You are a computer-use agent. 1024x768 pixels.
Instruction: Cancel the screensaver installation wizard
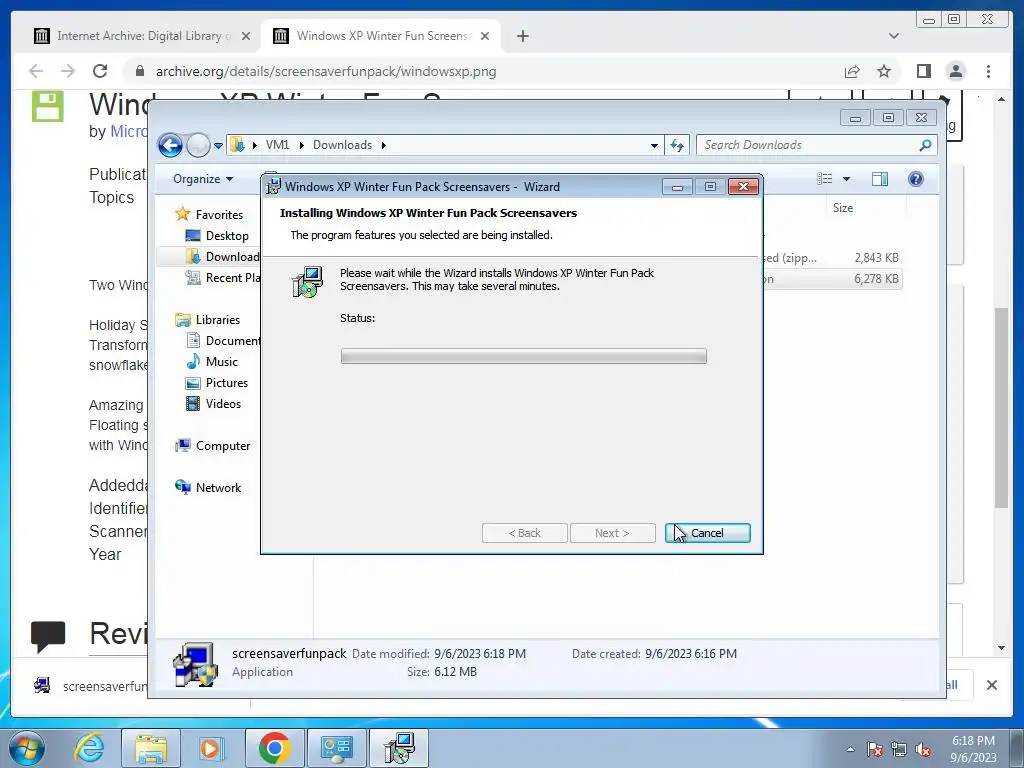(x=707, y=533)
